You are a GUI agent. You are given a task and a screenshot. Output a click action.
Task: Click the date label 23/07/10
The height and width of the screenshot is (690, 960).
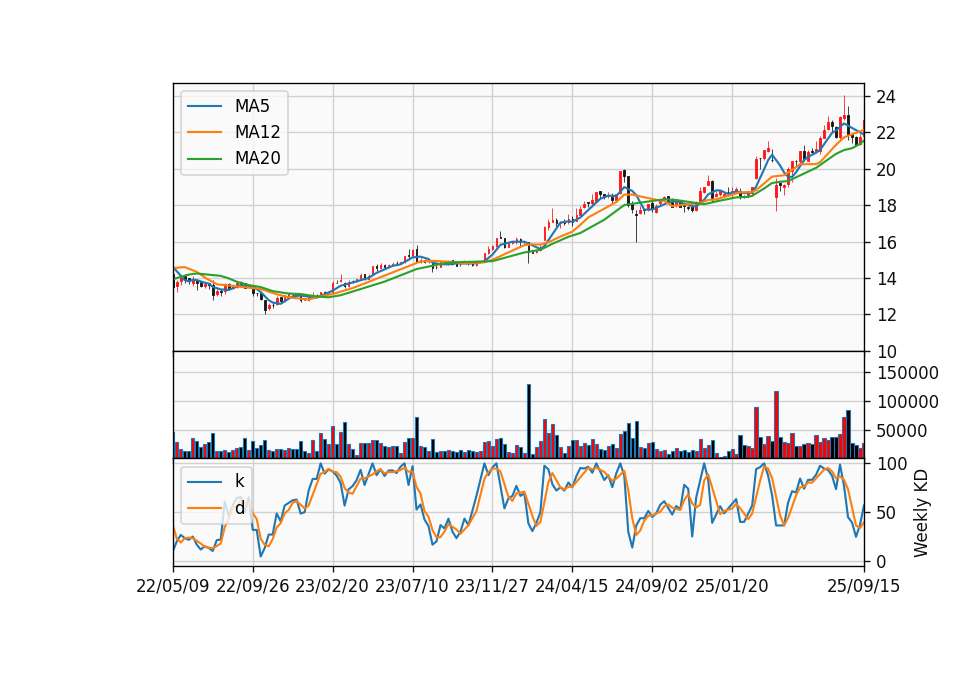pyautogui.click(x=412, y=586)
